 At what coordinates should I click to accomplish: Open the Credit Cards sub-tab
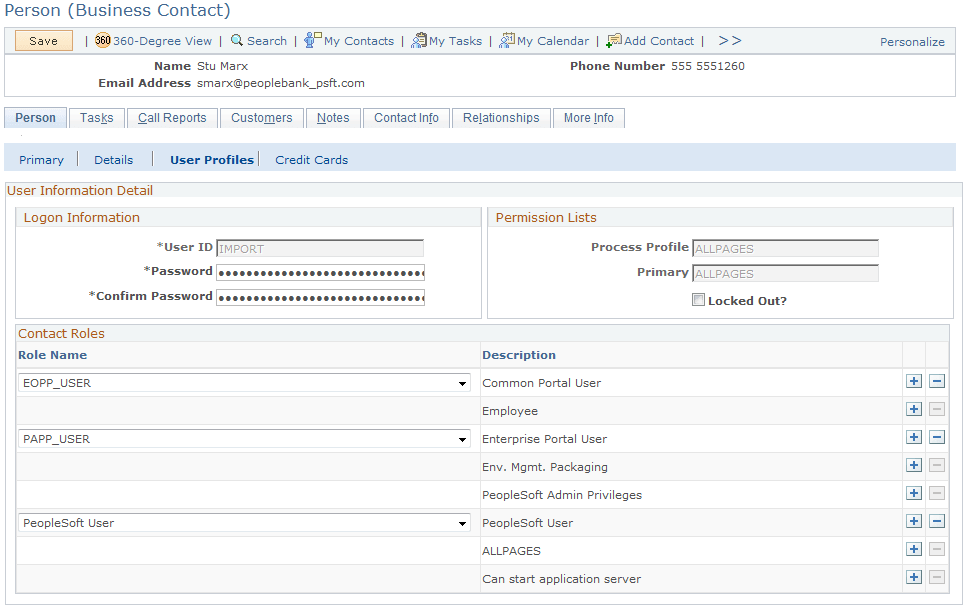click(311, 159)
